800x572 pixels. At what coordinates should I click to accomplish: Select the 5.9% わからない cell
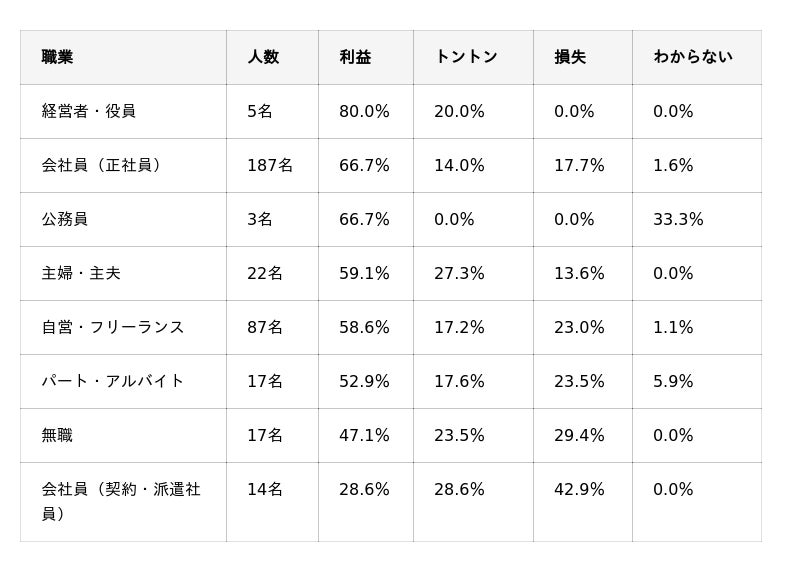click(673, 381)
